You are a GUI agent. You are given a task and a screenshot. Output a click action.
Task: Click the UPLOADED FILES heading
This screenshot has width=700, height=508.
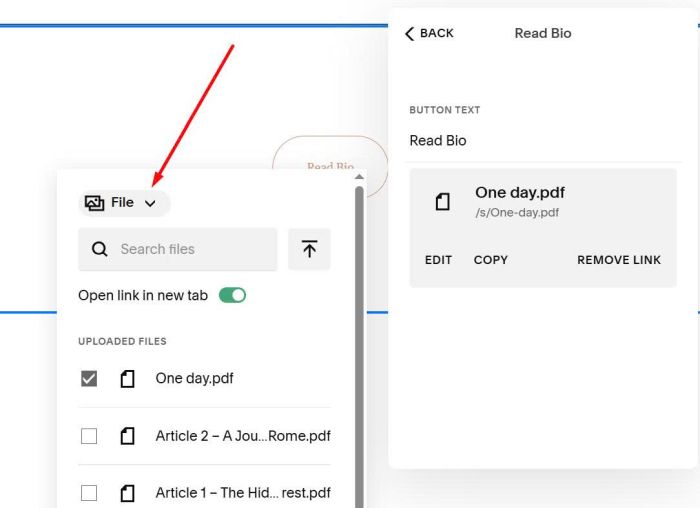tap(122, 341)
